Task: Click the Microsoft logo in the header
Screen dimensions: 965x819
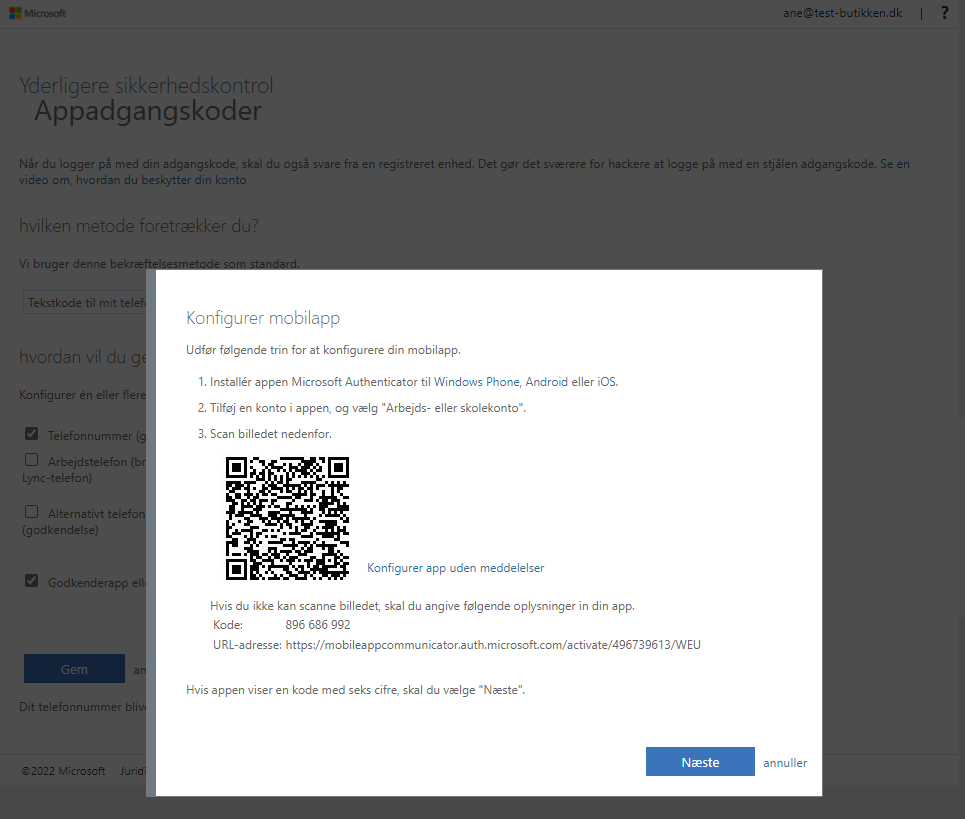Action: tap(37, 13)
